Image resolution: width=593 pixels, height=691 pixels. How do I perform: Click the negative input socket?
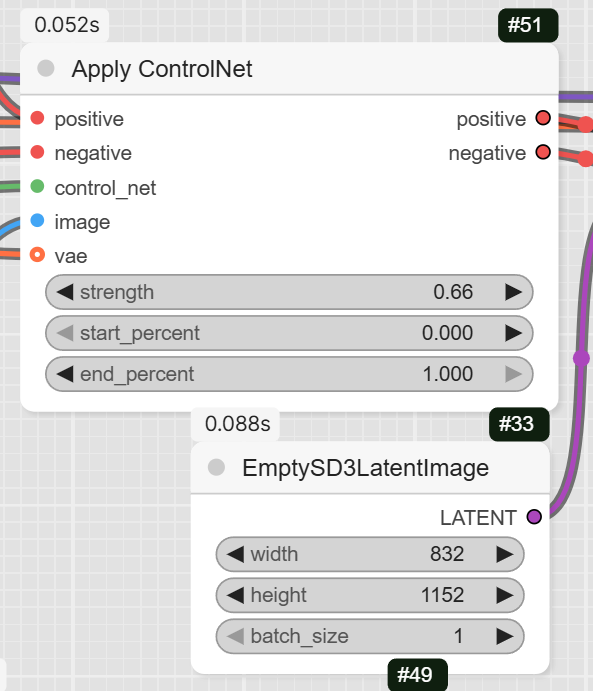[37, 152]
